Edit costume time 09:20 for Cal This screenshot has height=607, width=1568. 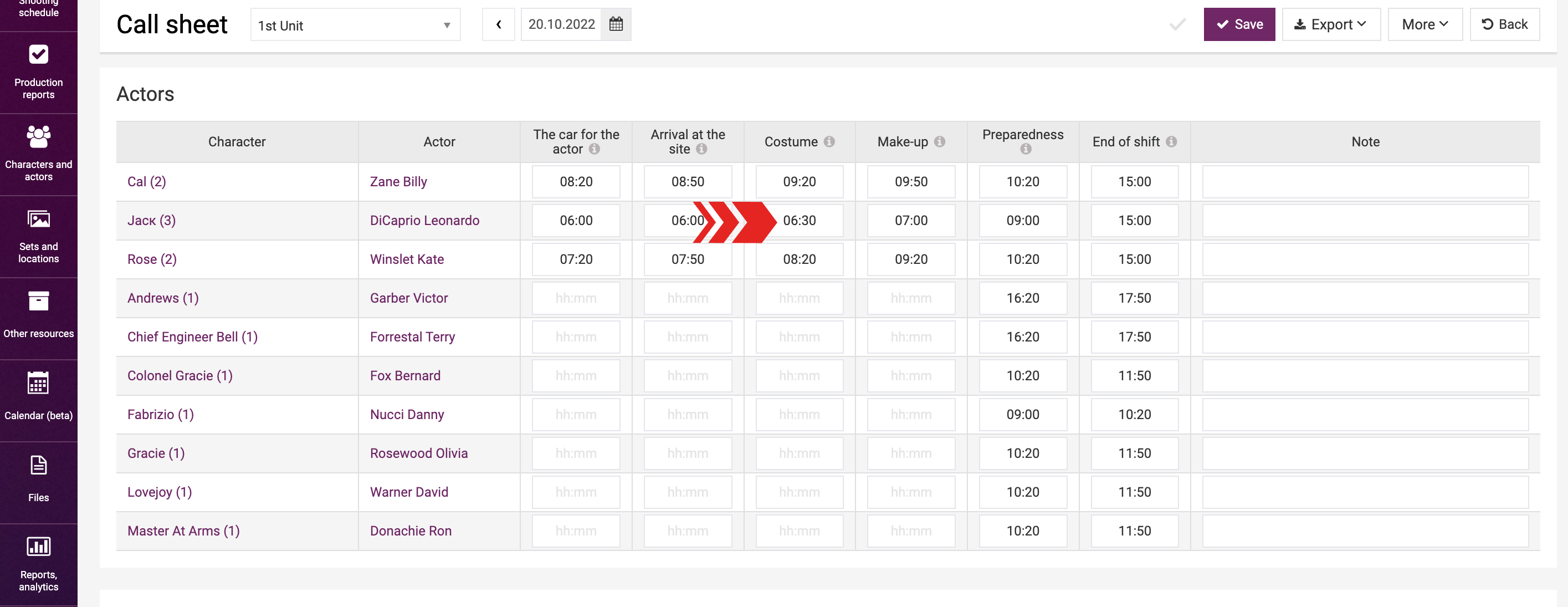click(x=799, y=181)
